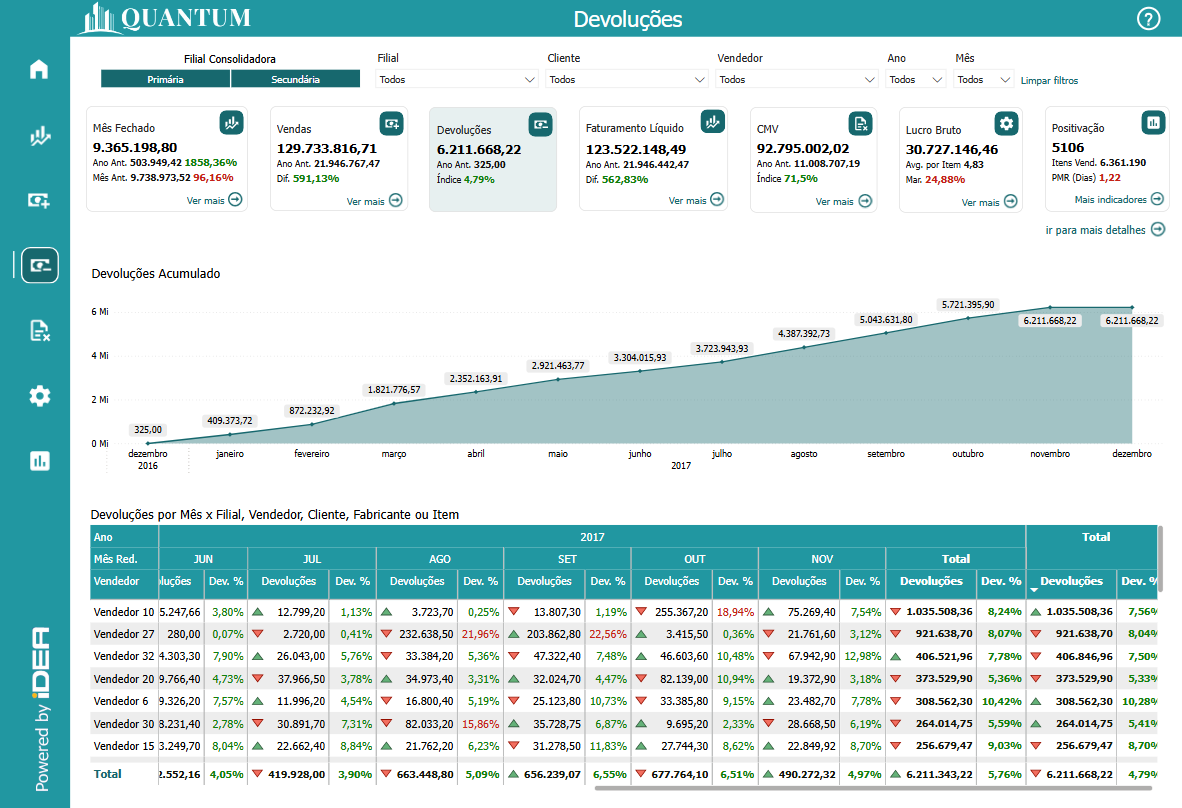1182x808 pixels.
Task: Switch to Secundária consolidating branch
Action: (x=295, y=79)
